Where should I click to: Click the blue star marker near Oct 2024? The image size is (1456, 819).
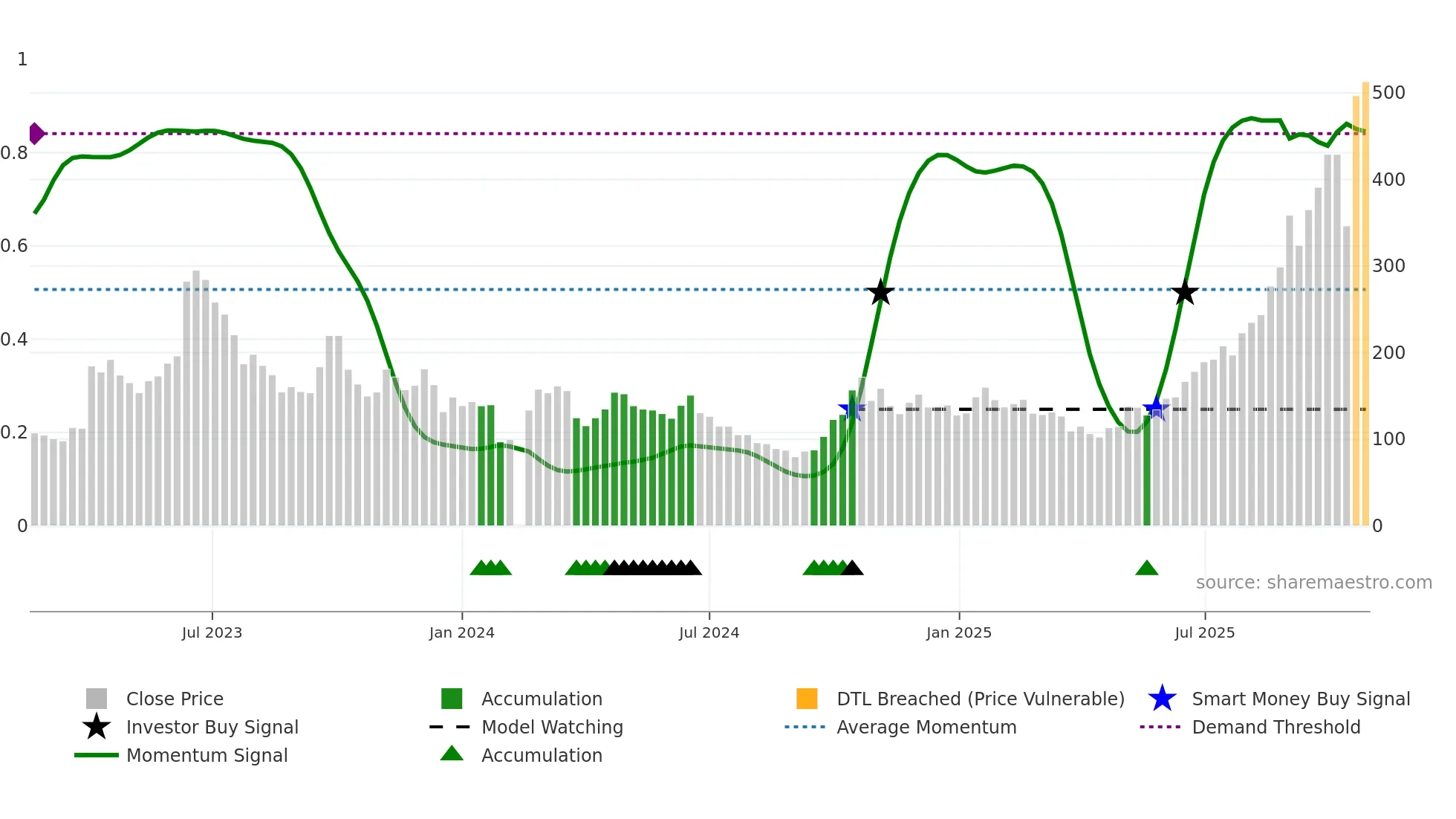[851, 409]
